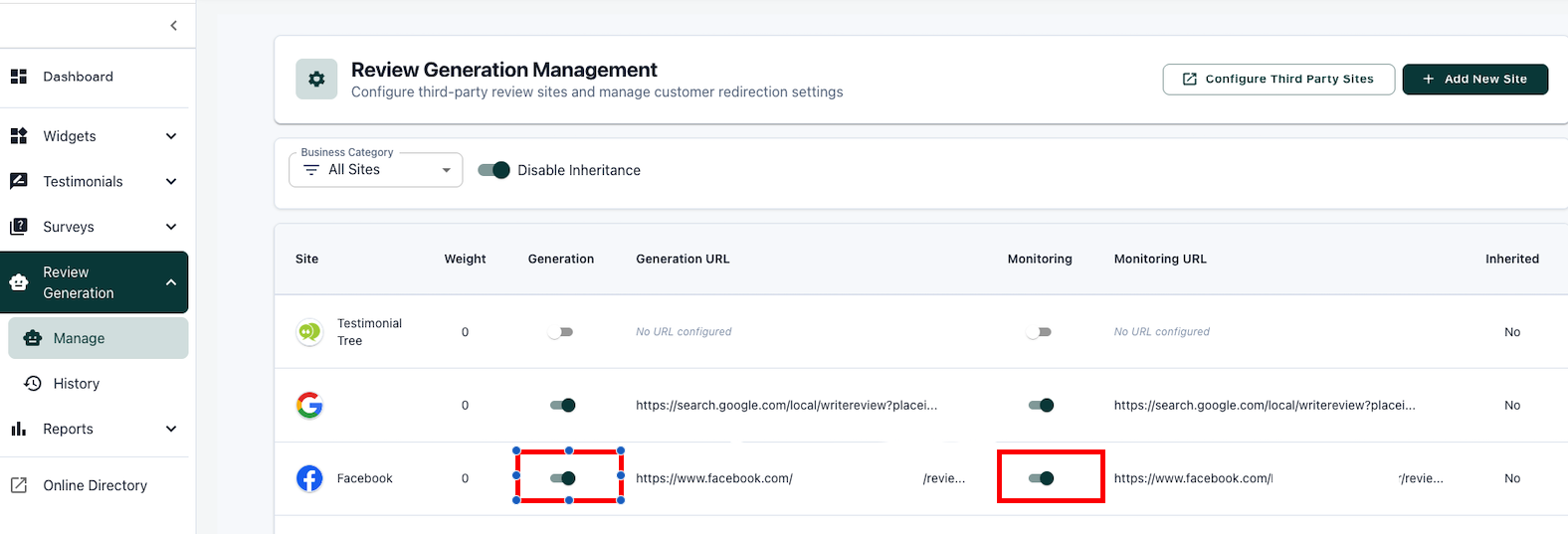
Task: Click the Online Directory external link icon
Action: [18, 485]
